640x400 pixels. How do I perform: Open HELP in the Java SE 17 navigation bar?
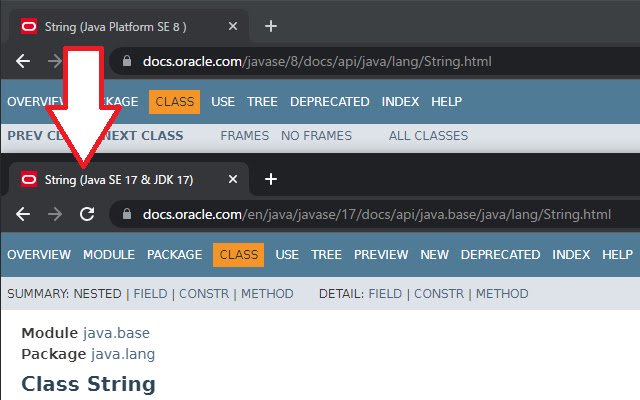pyautogui.click(x=618, y=255)
